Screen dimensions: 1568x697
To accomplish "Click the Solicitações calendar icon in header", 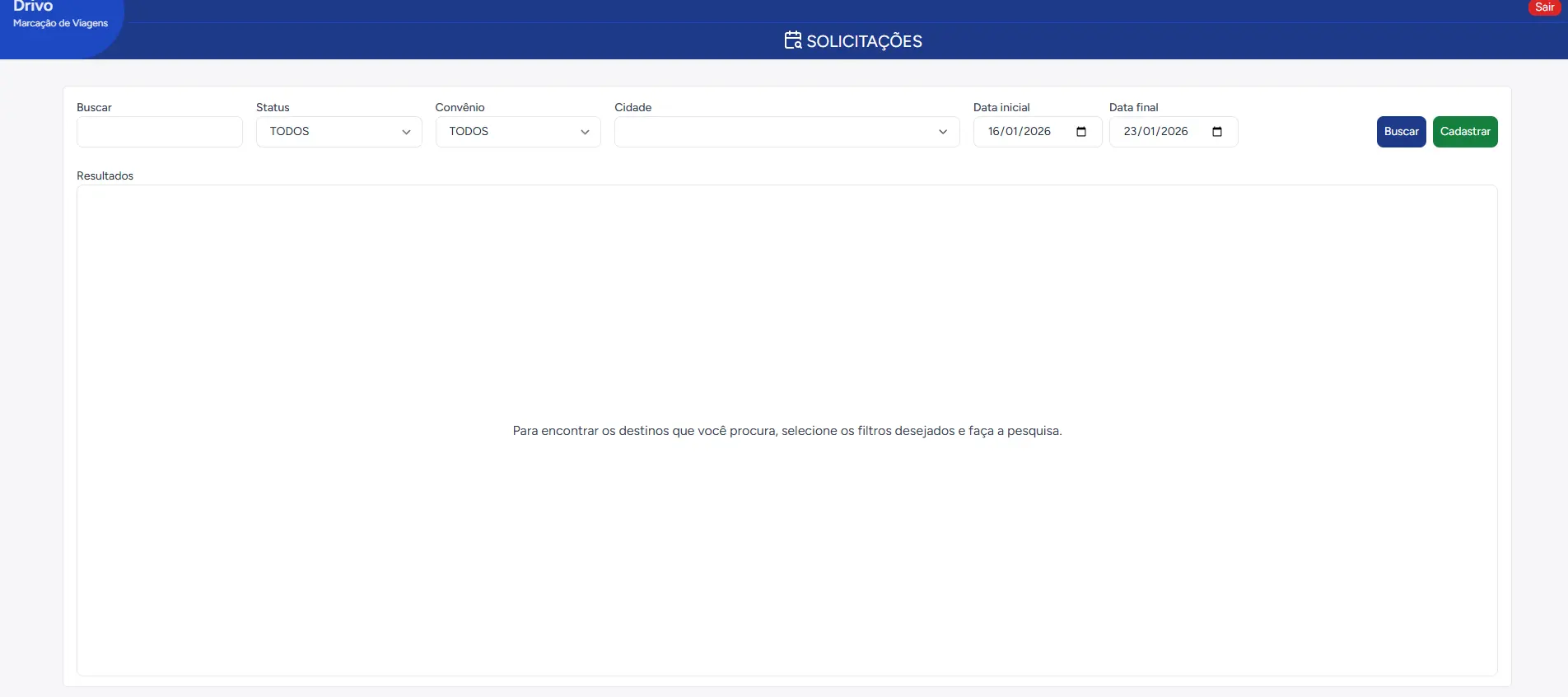I will (x=792, y=40).
